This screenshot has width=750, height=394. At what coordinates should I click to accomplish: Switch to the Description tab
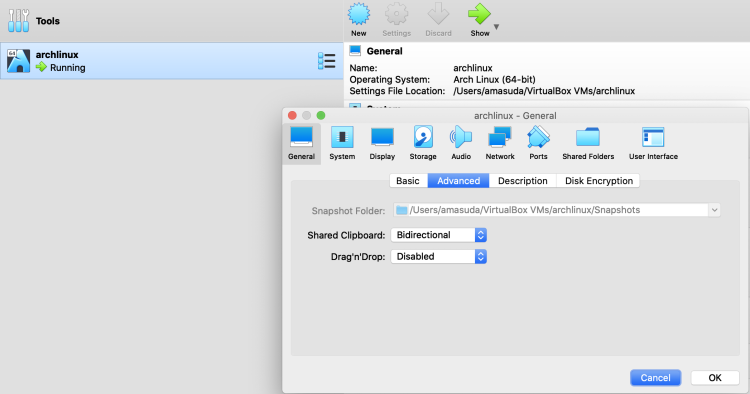tap(522, 181)
